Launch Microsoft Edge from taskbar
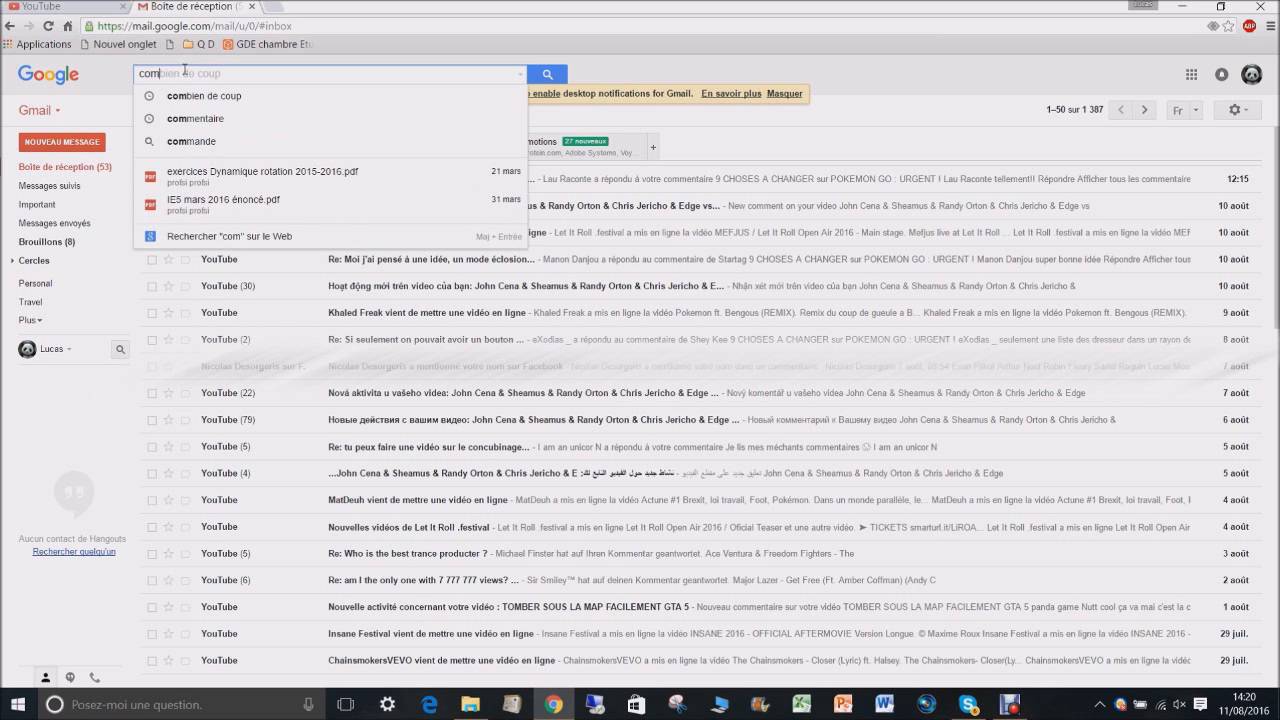Image resolution: width=1280 pixels, height=720 pixels. pos(429,704)
